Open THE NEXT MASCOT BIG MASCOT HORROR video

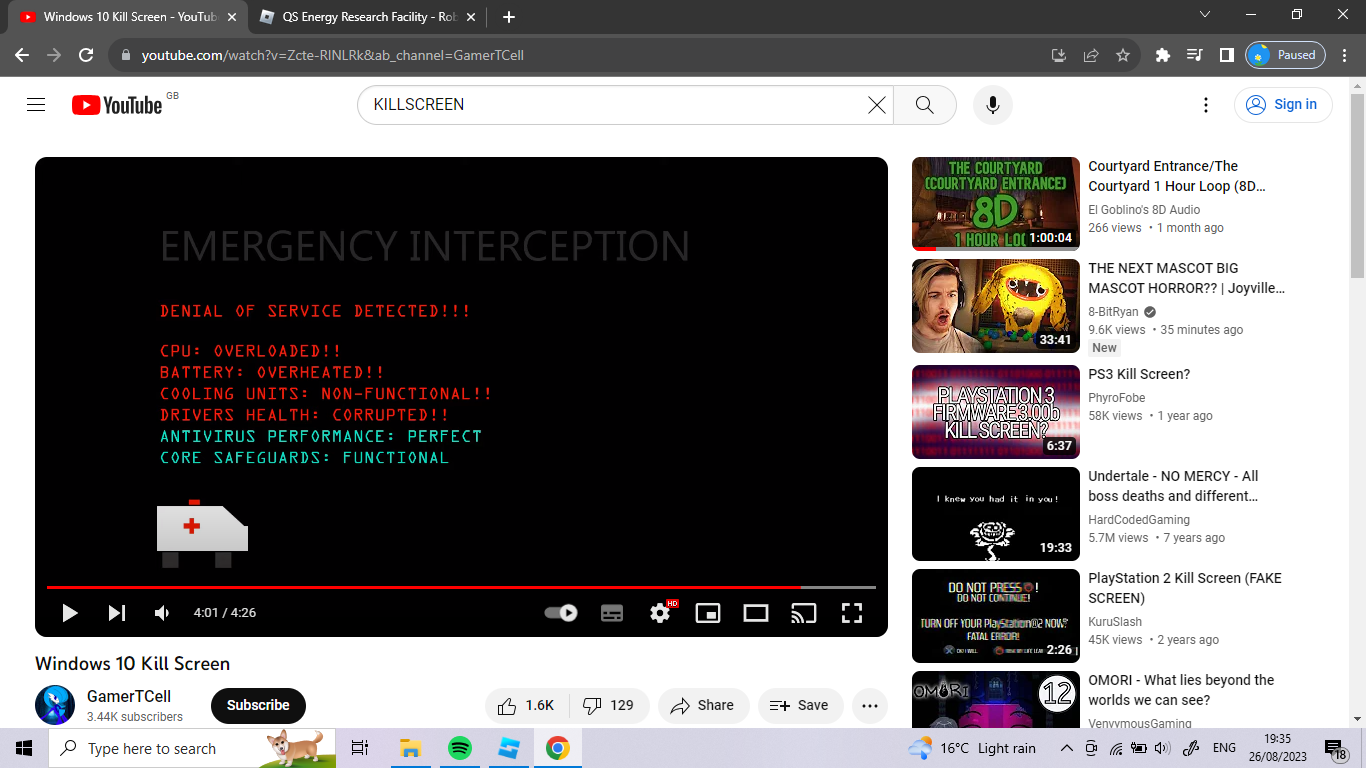(1186, 278)
